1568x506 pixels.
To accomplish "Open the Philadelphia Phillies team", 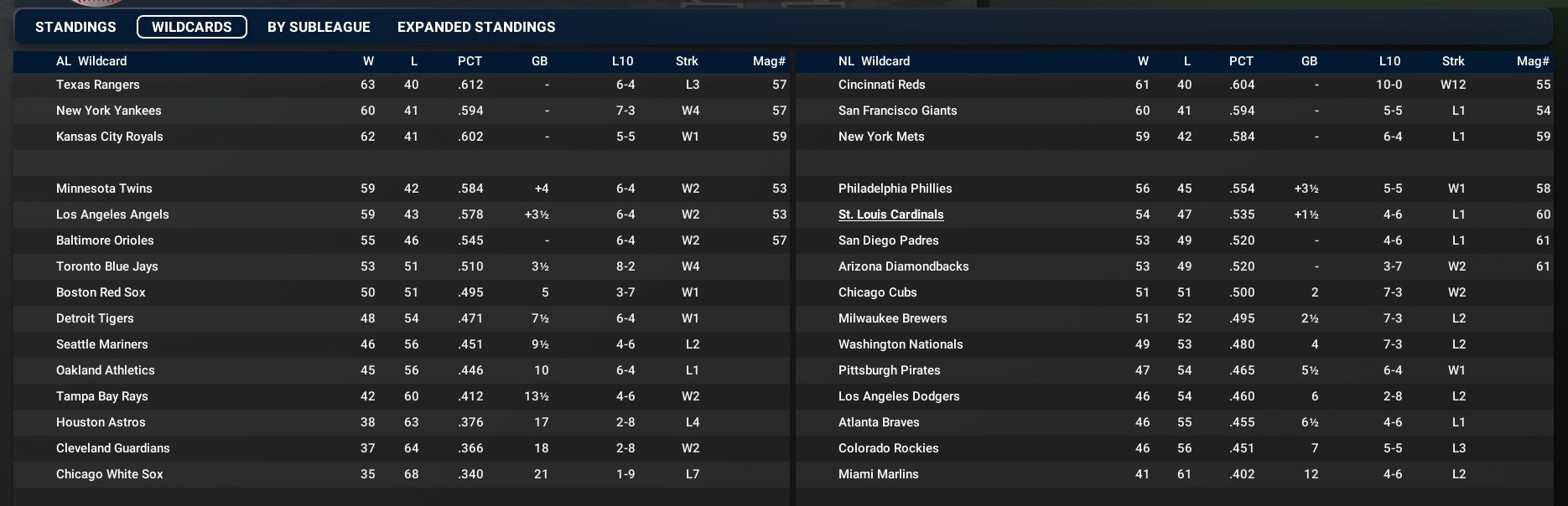I will [895, 188].
